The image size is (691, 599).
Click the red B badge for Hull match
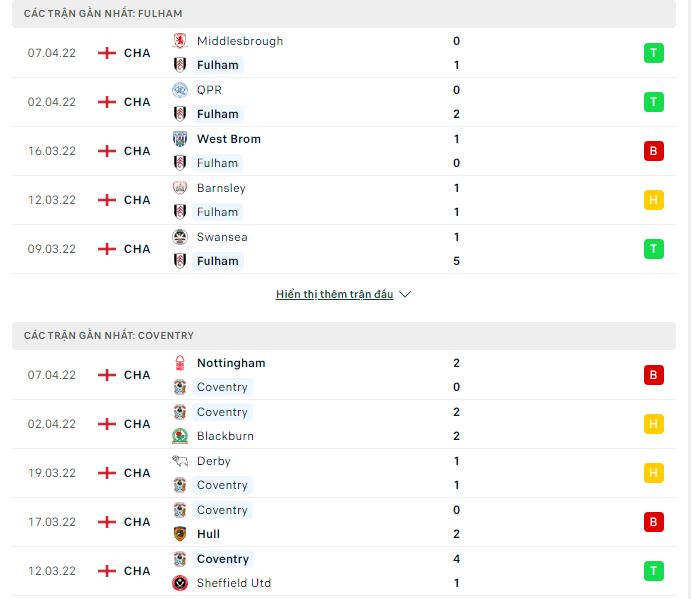pos(654,522)
